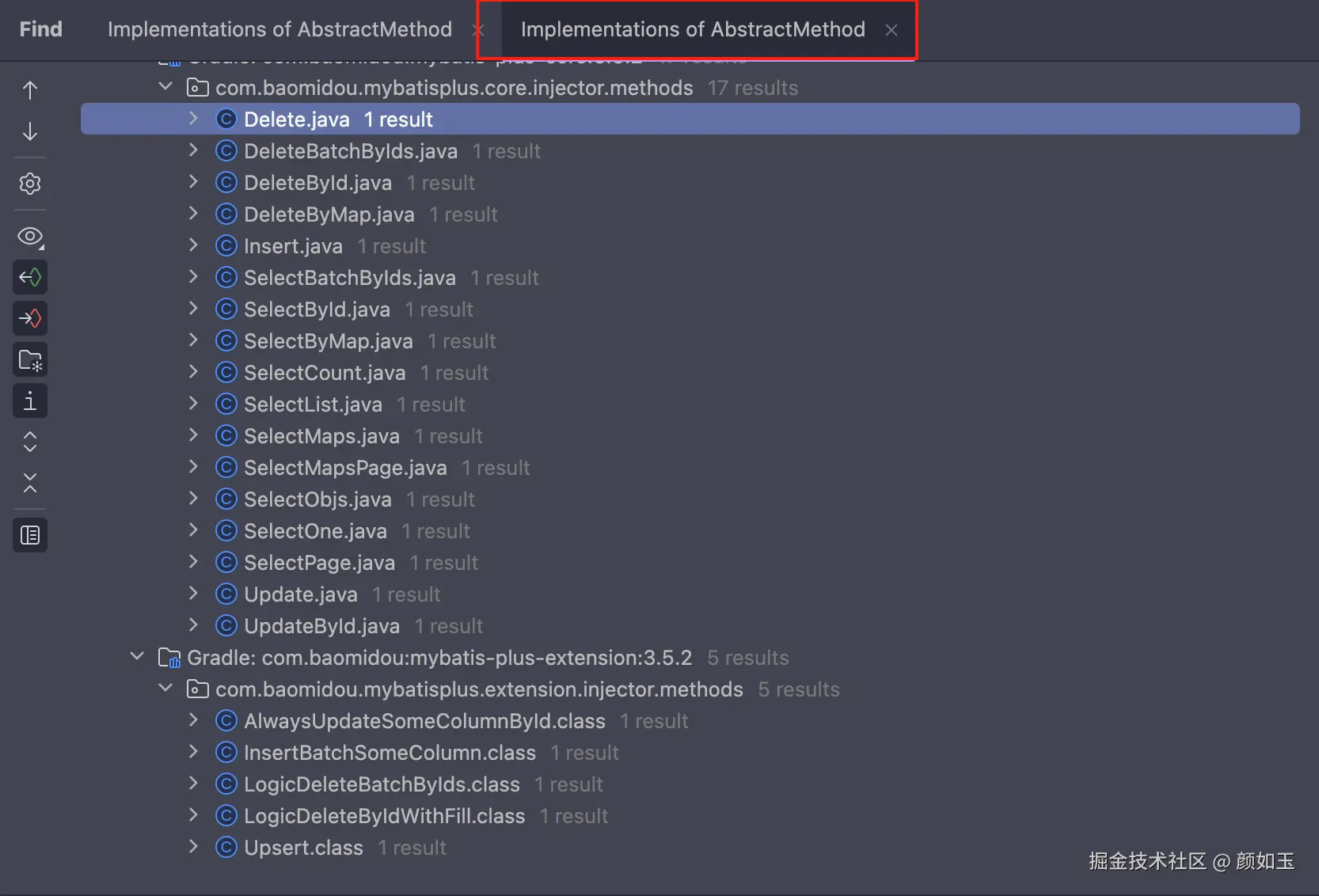Expand all results in tree

(x=30, y=442)
